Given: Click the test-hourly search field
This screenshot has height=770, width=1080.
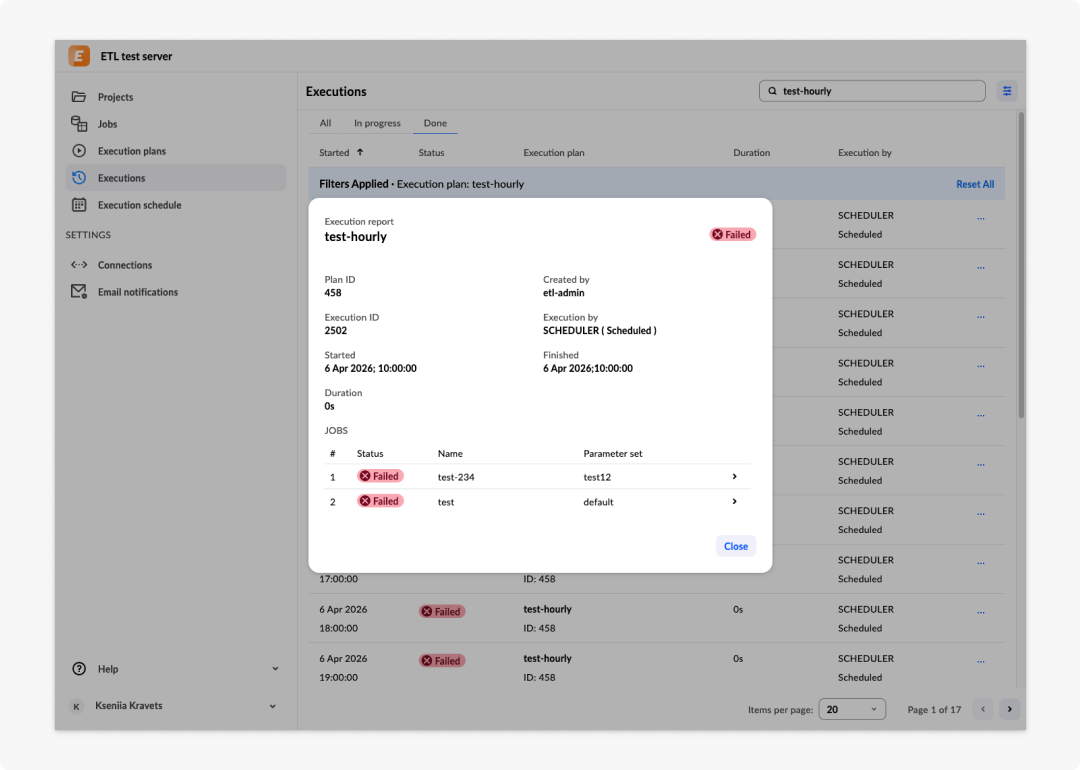Looking at the screenshot, I should click(x=872, y=91).
